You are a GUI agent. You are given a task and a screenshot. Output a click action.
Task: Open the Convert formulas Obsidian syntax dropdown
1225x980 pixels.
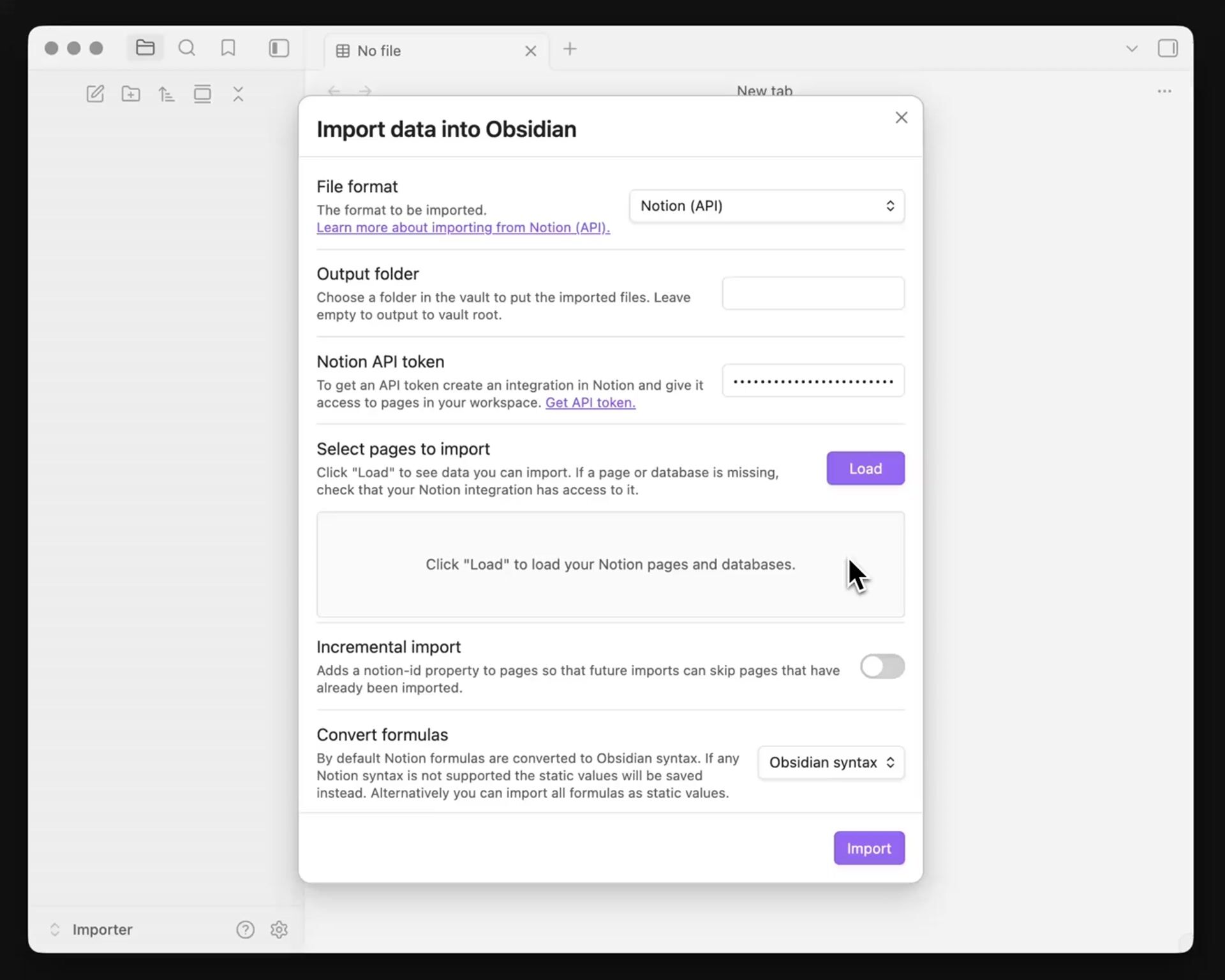tap(831, 762)
